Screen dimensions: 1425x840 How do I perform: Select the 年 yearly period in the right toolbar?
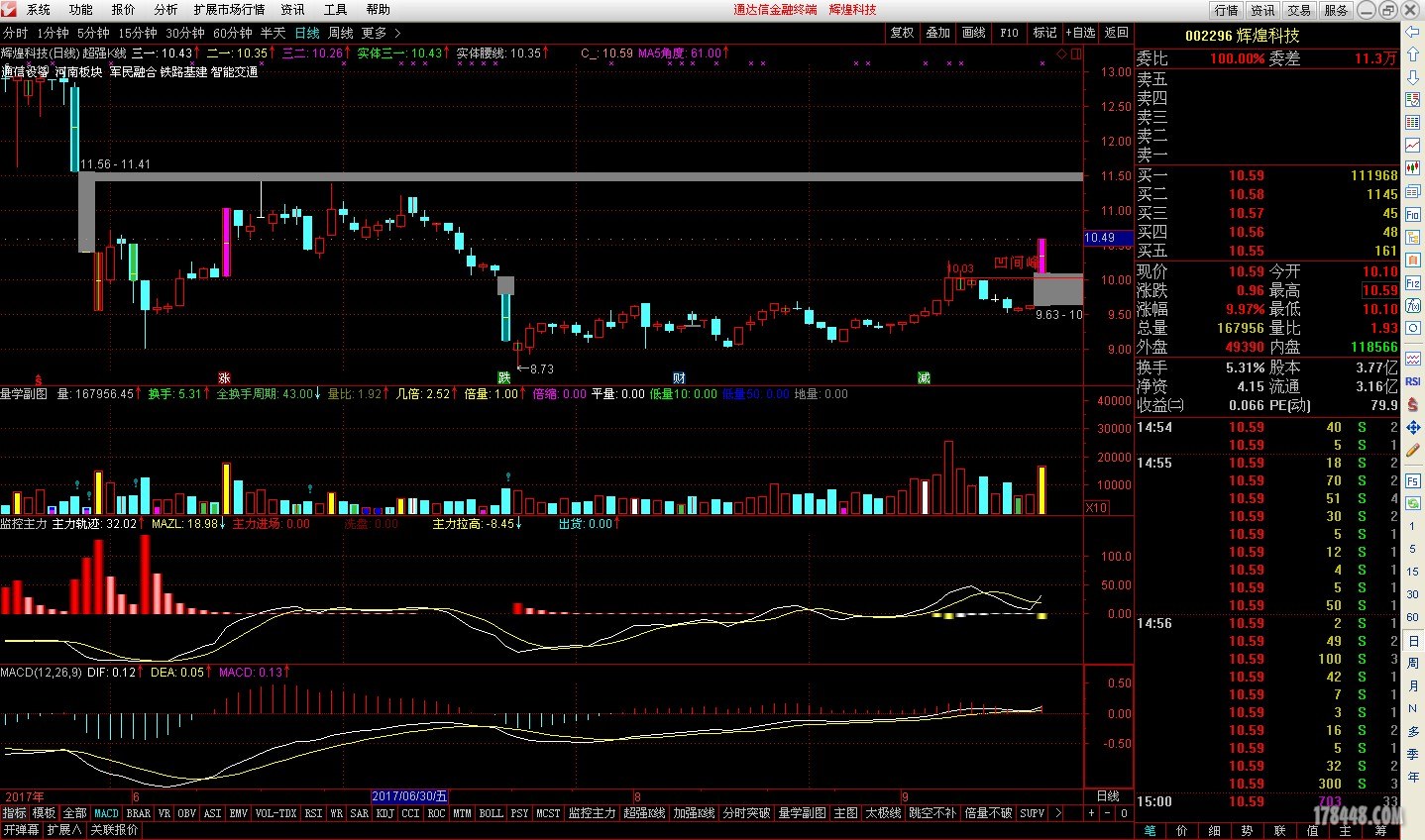pos(1413,777)
